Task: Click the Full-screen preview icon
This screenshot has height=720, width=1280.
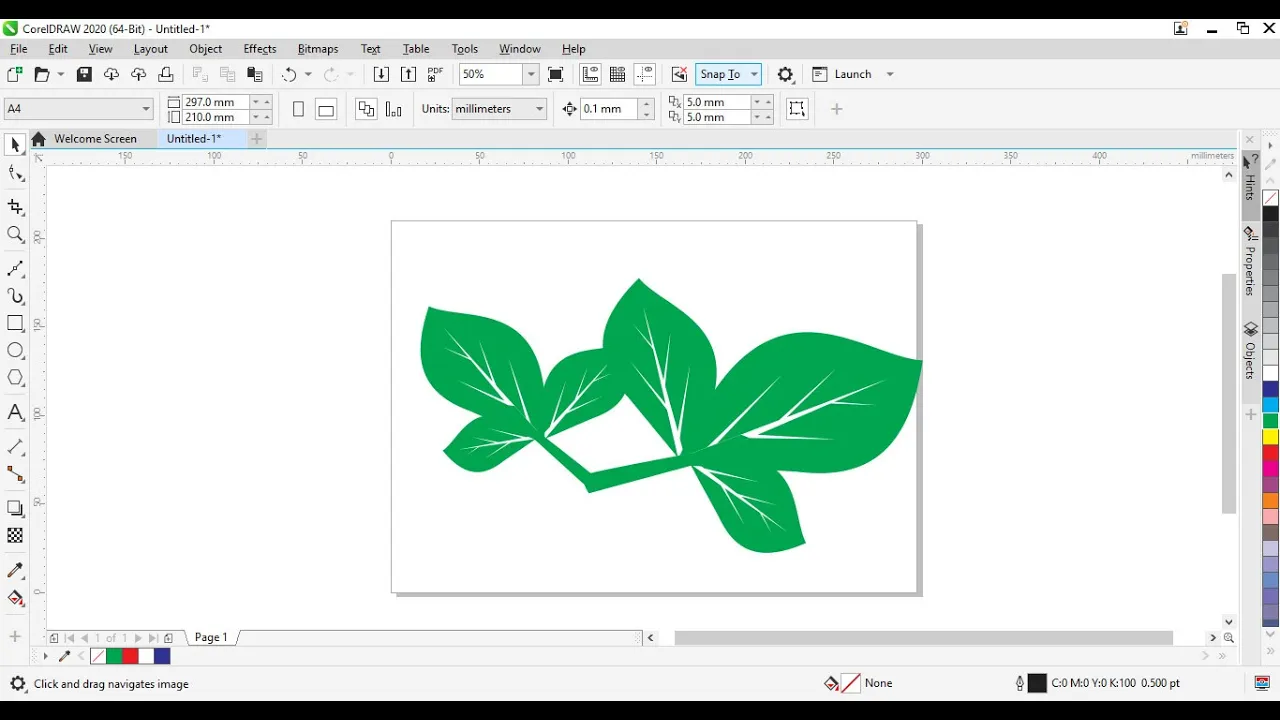Action: [x=556, y=74]
